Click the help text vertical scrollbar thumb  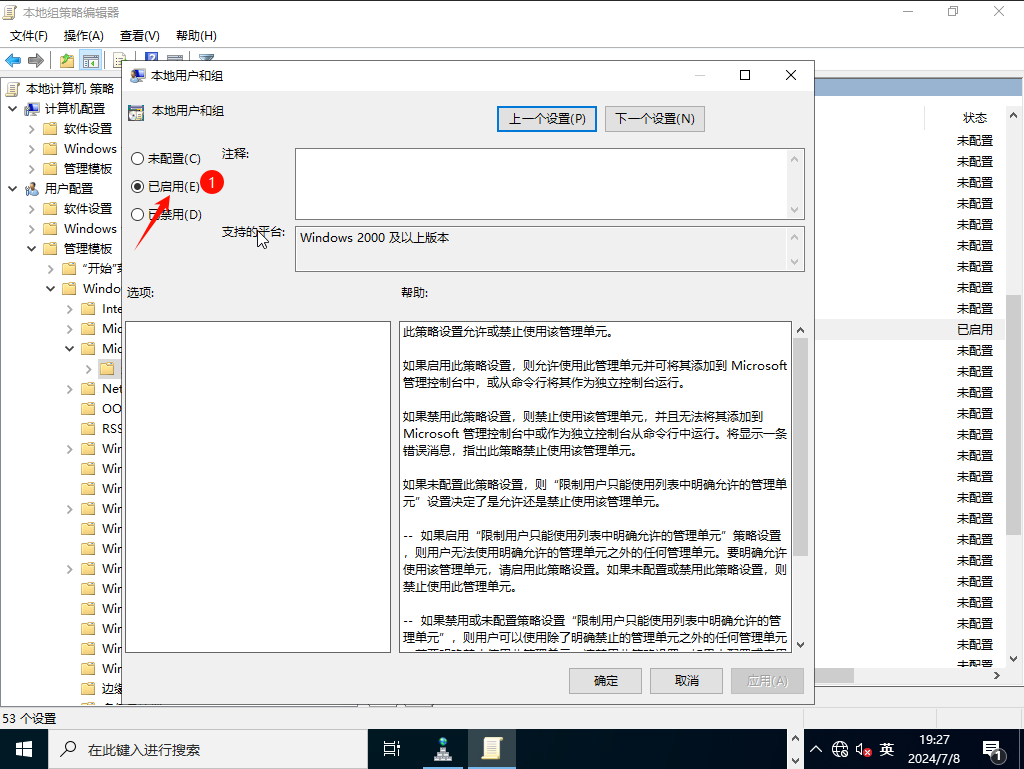801,447
